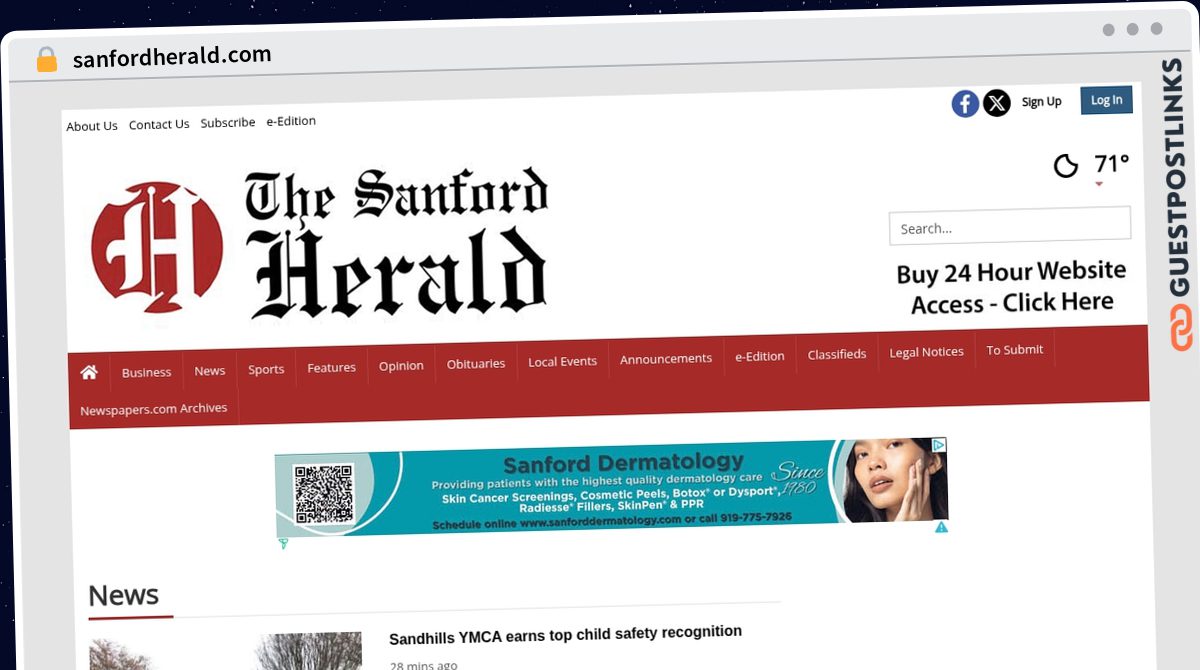Screen dimensions: 1200x670
Task: Open the YMCA article thumbnail image
Action: click(225, 653)
